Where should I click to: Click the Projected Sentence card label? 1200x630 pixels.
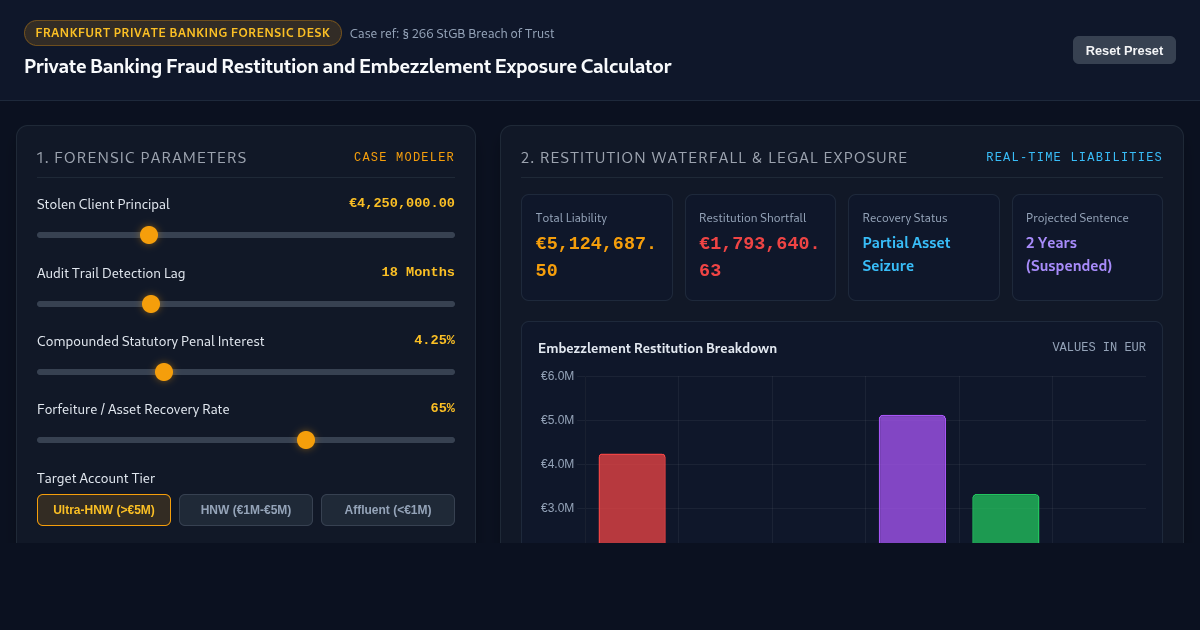(x=1077, y=218)
